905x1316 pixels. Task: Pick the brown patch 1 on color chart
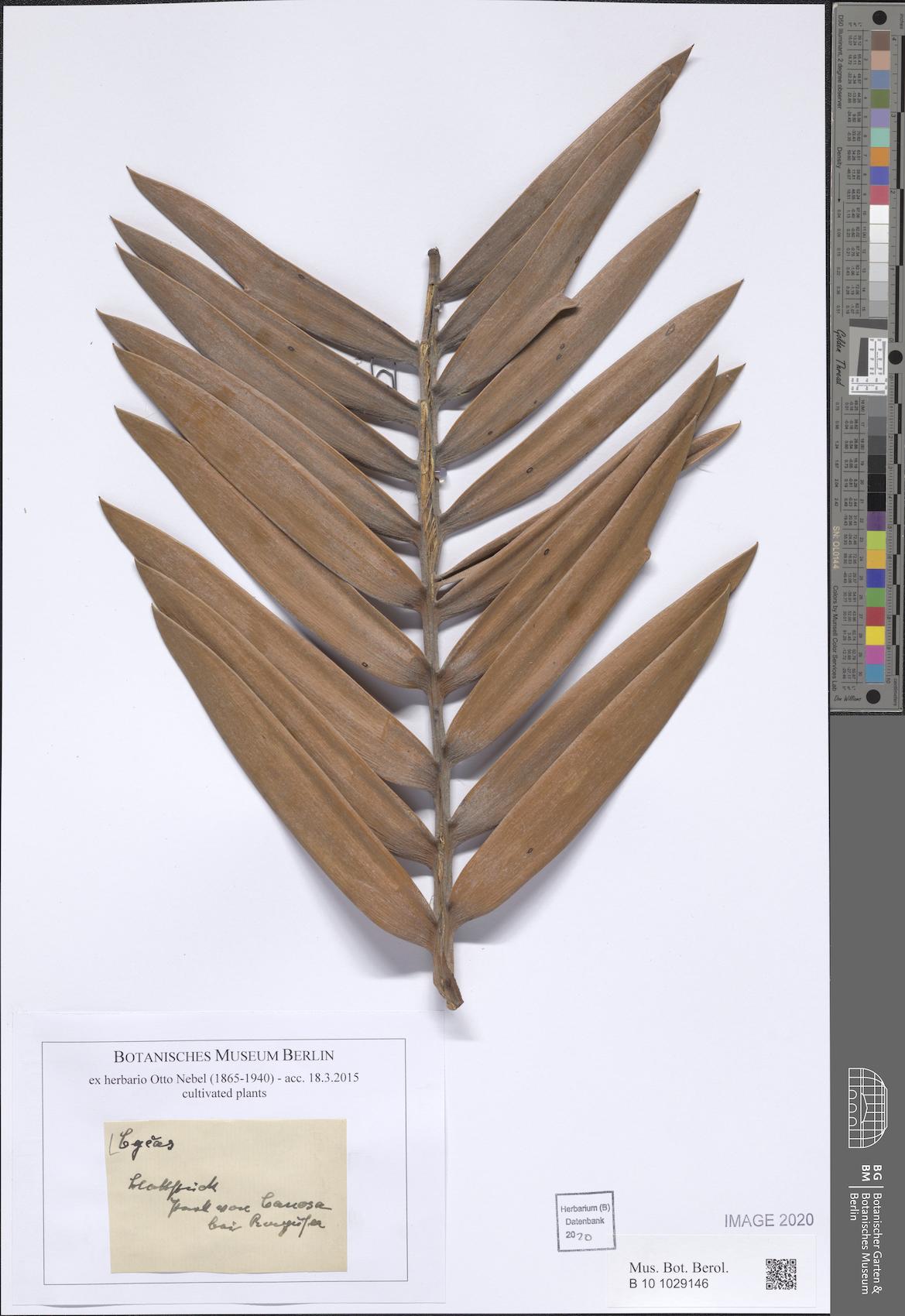click(881, 39)
